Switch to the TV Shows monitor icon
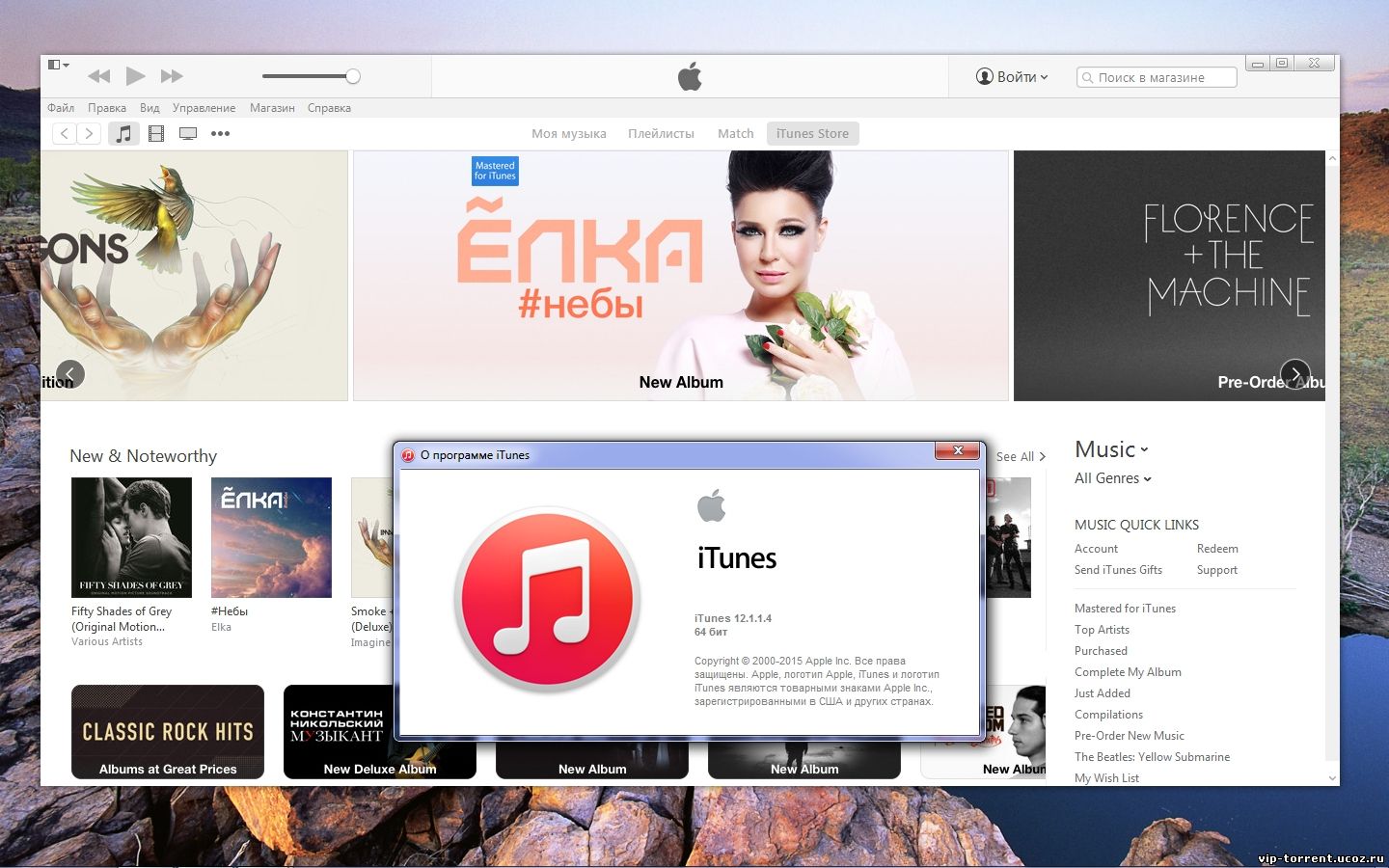Screen dimensions: 1389x868 188,134
